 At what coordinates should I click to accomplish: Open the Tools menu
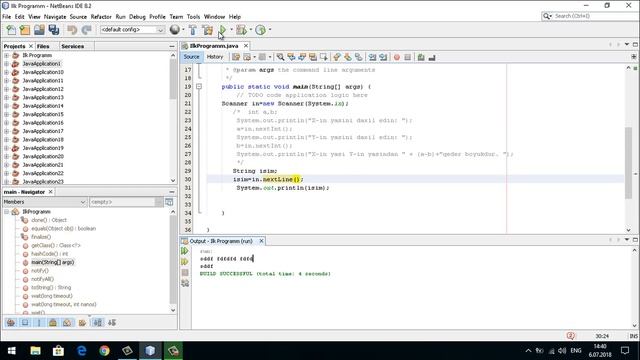click(193, 17)
